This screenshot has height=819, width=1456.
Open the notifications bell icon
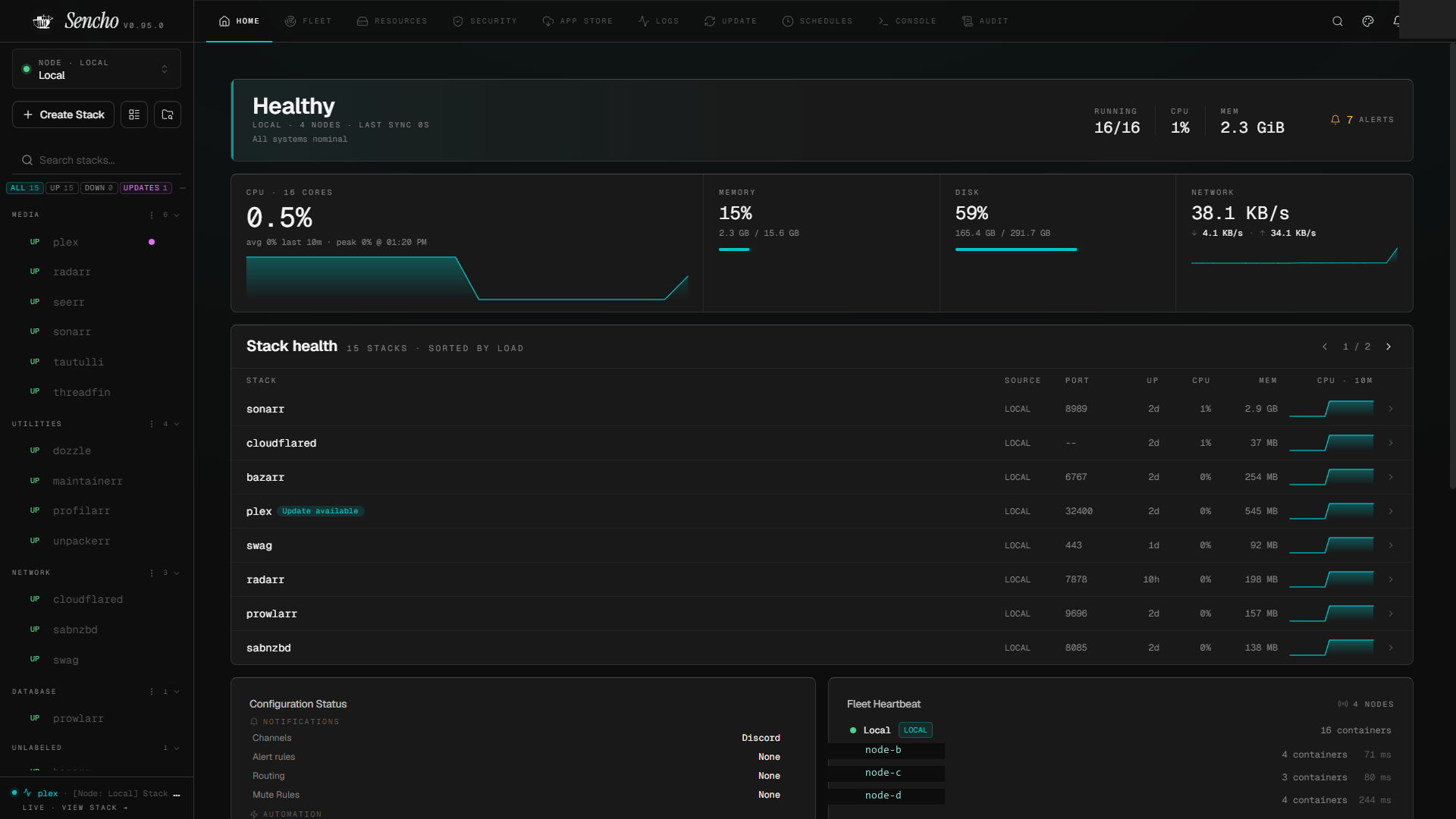tap(1397, 21)
